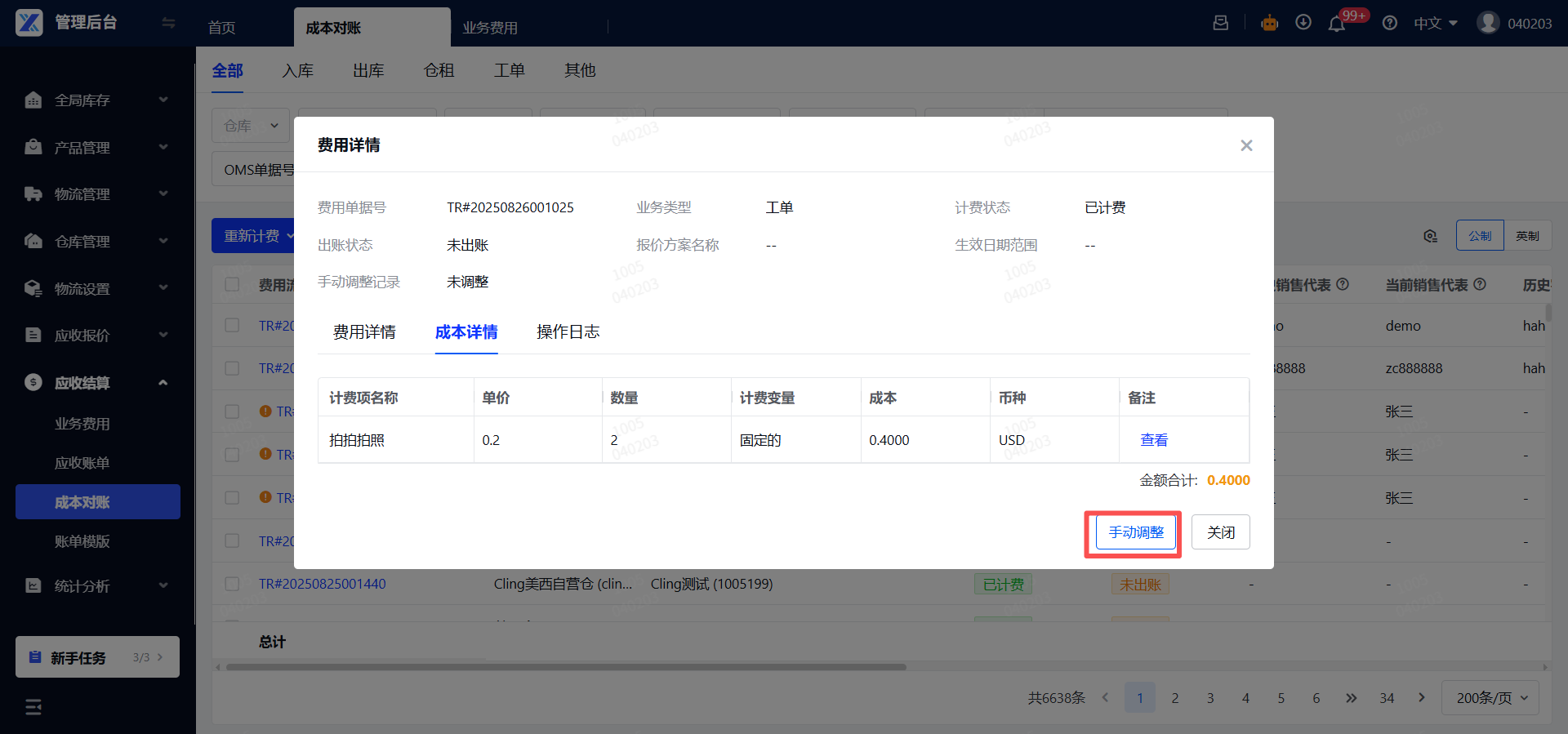Go to previous page arrow in pagination

click(1105, 697)
